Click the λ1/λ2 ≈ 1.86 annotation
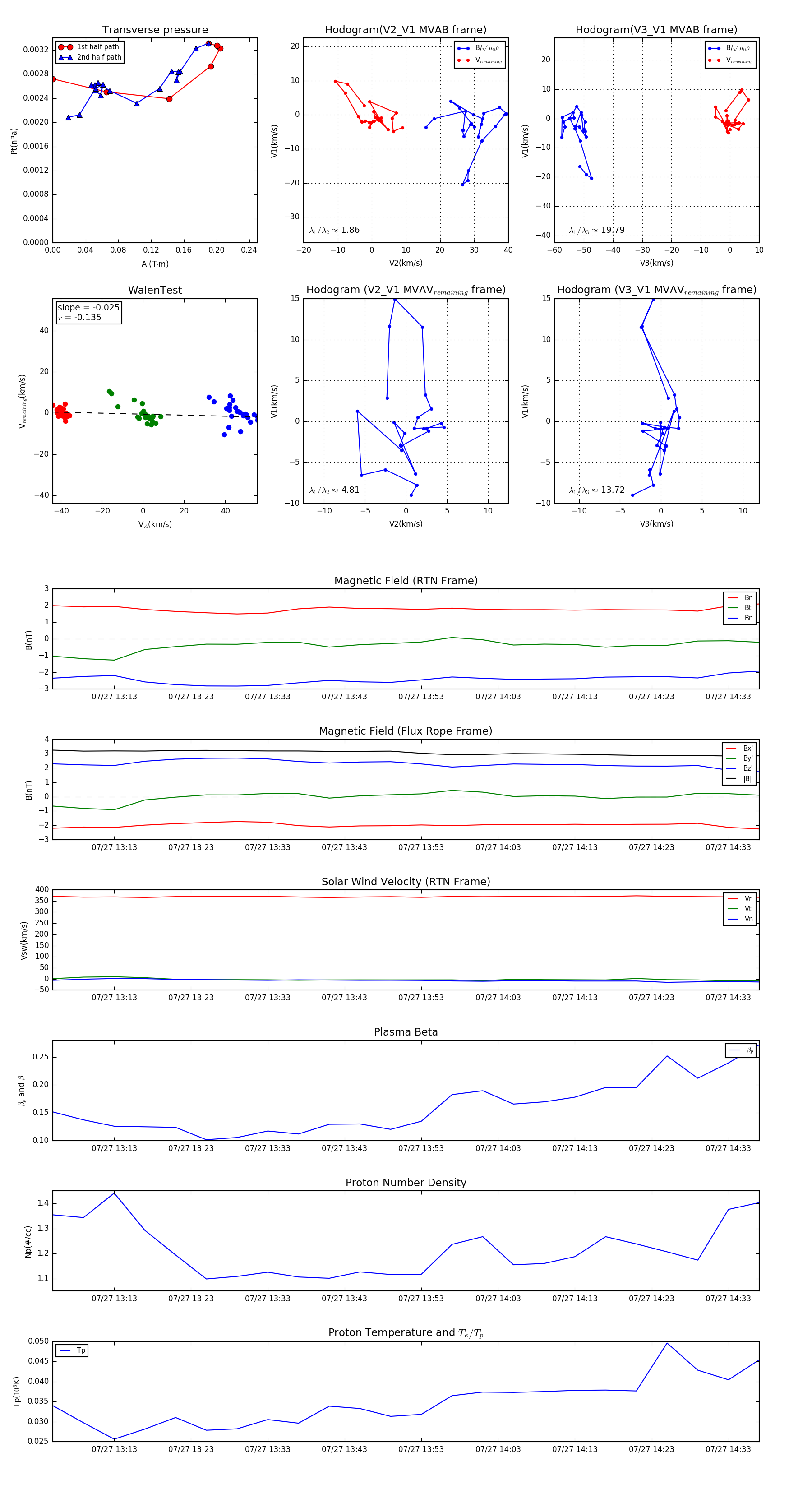The image size is (812, 1489). [x=334, y=230]
